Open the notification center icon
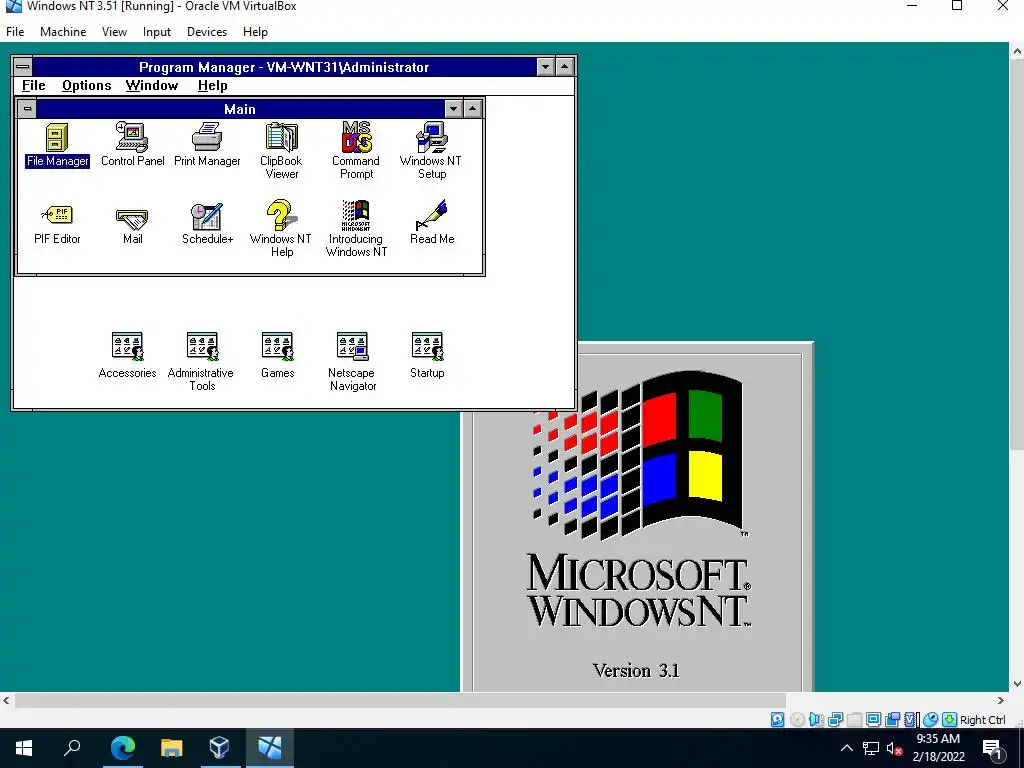 [x=992, y=749]
